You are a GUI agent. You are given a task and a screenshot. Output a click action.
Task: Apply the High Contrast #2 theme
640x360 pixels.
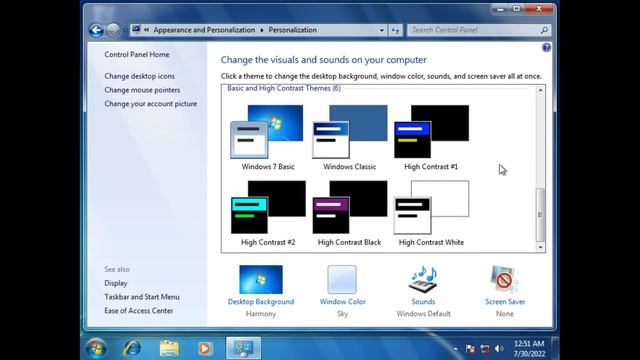[x=268, y=213]
